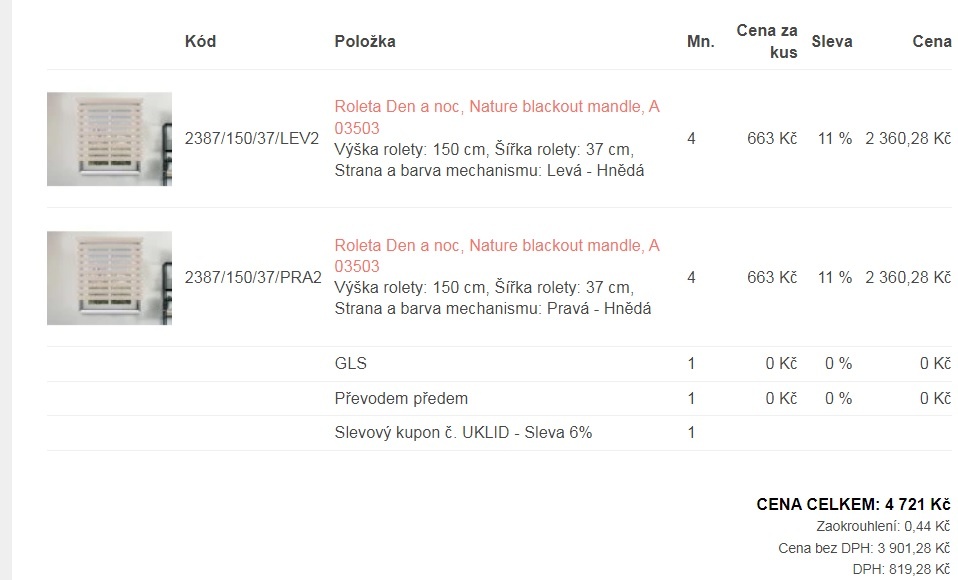This screenshot has width=958, height=580.
Task: Click the CENA CELKEM total amount
Action: [853, 504]
